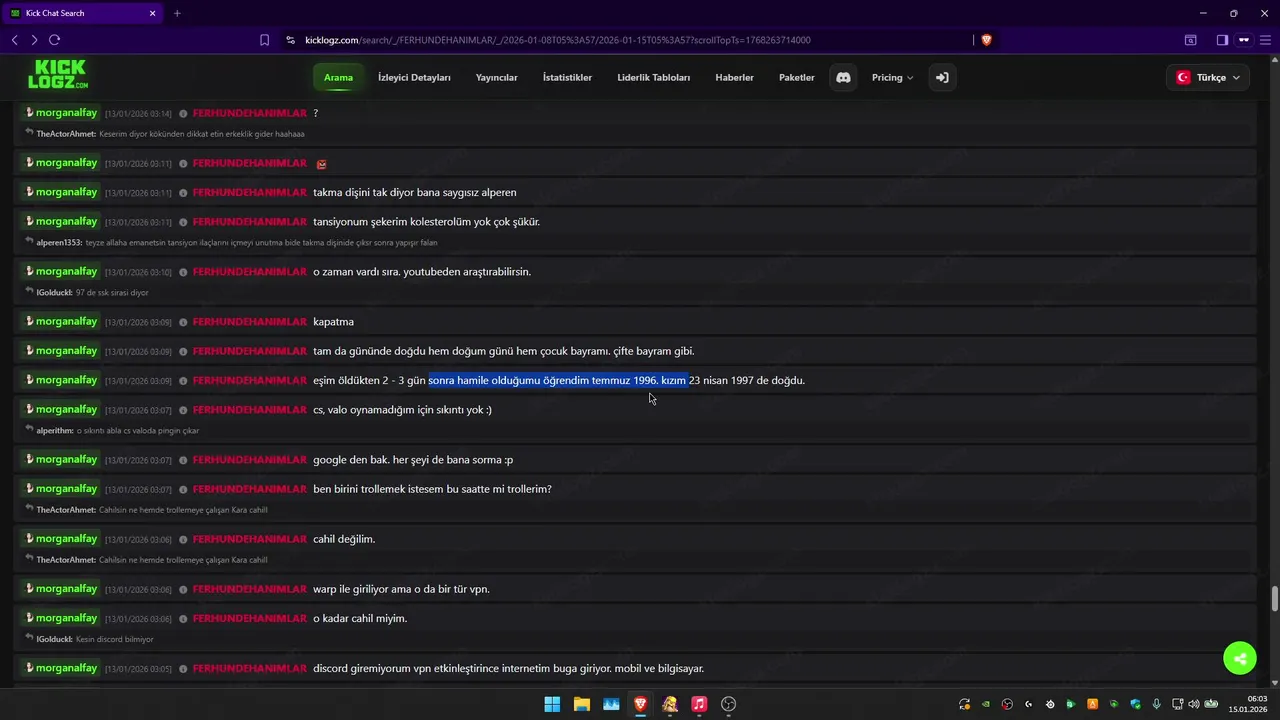Open the pink music app in taskbar
Viewport: 1280px width, 720px height.
pyautogui.click(x=699, y=704)
